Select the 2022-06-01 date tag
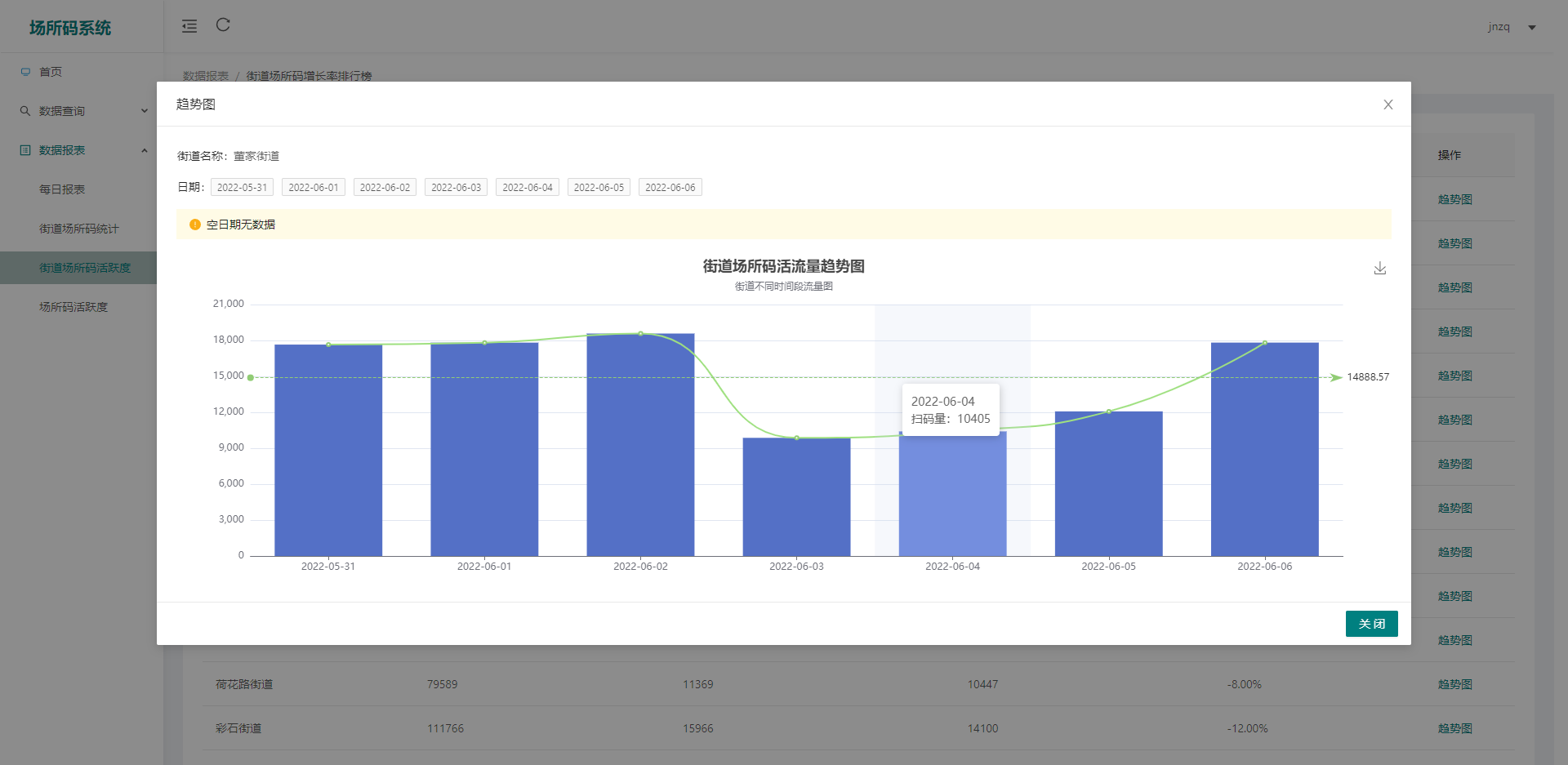Viewport: 1568px width, 765px height. click(x=314, y=187)
